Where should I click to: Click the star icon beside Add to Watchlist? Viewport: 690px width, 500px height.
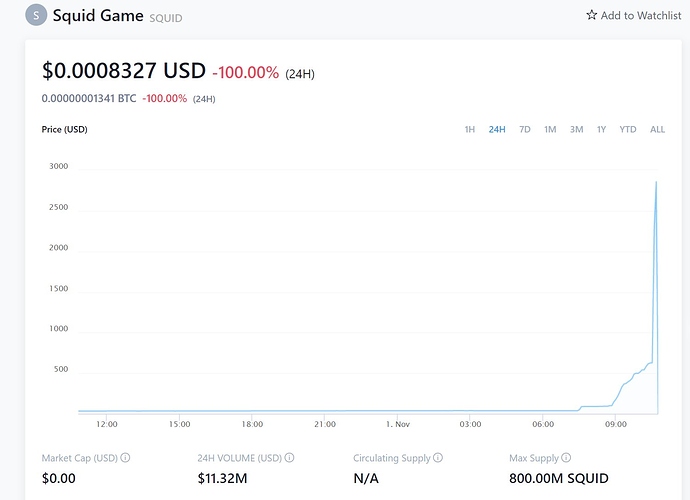[x=591, y=15]
